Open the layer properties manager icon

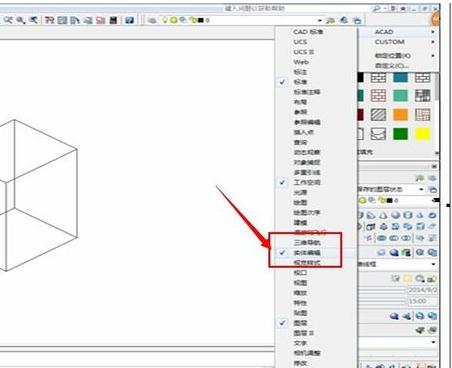click(x=152, y=20)
